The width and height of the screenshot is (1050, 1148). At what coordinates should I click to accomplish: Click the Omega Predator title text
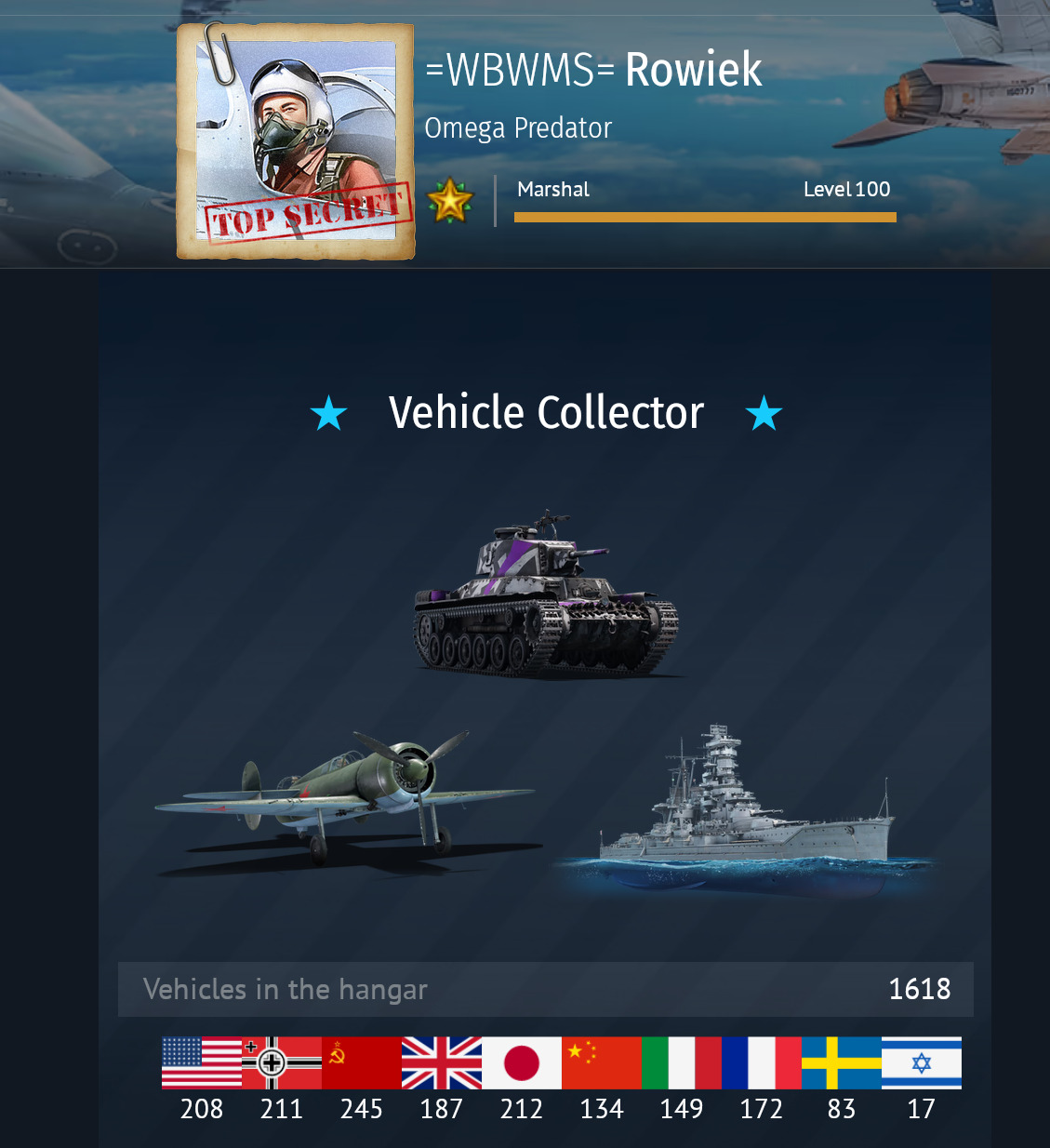(x=518, y=127)
